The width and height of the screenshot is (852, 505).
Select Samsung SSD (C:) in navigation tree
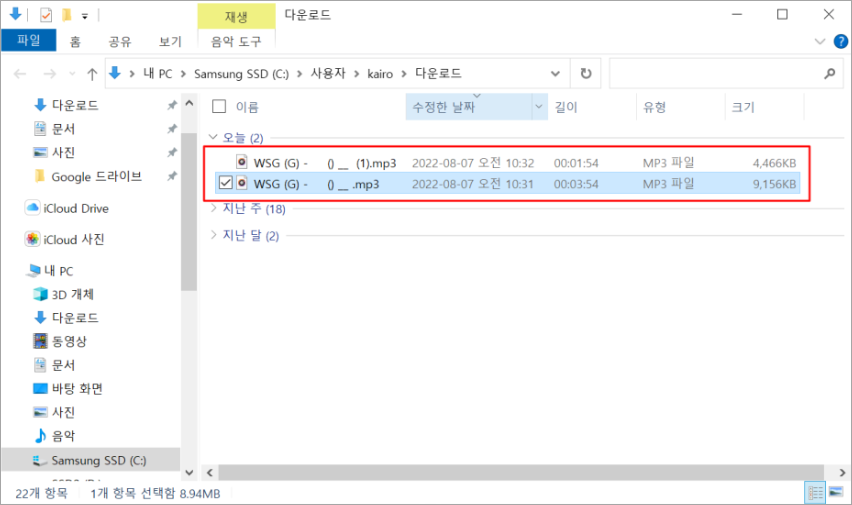click(x=98, y=460)
